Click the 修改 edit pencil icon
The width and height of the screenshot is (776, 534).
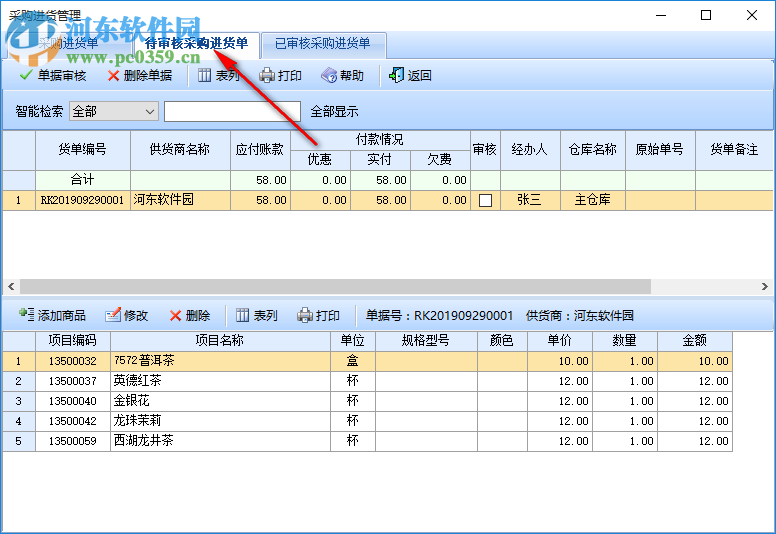pyautogui.click(x=113, y=315)
